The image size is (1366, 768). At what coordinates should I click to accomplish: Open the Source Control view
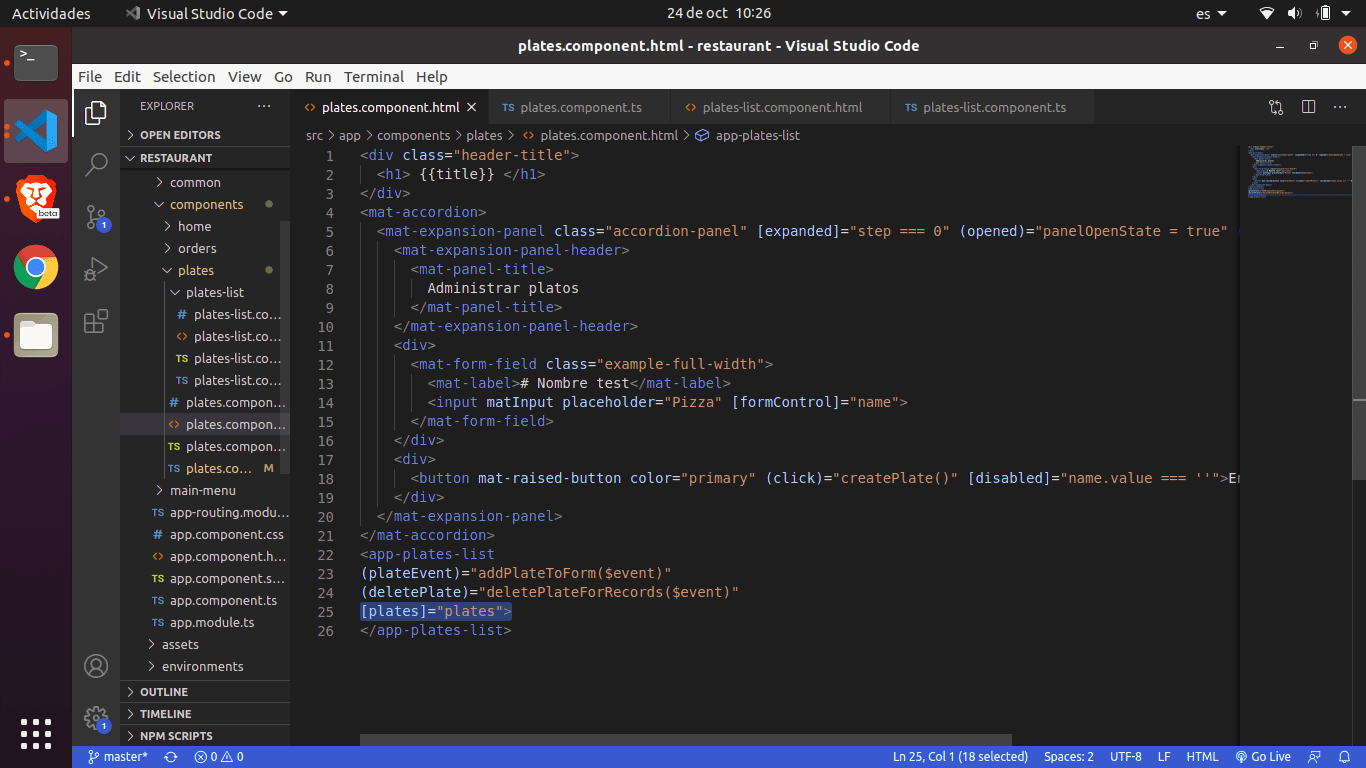click(x=96, y=217)
